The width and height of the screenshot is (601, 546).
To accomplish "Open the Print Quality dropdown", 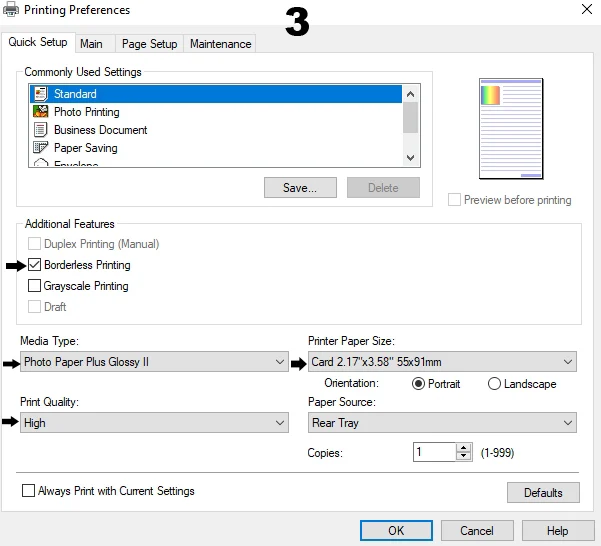I will 154,423.
